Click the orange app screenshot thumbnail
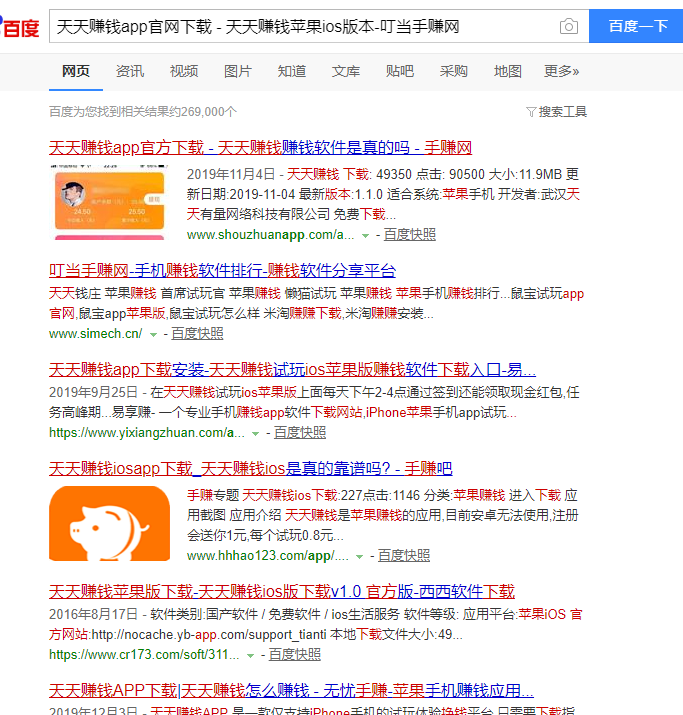Image resolution: width=683 pixels, height=715 pixels. point(109,202)
